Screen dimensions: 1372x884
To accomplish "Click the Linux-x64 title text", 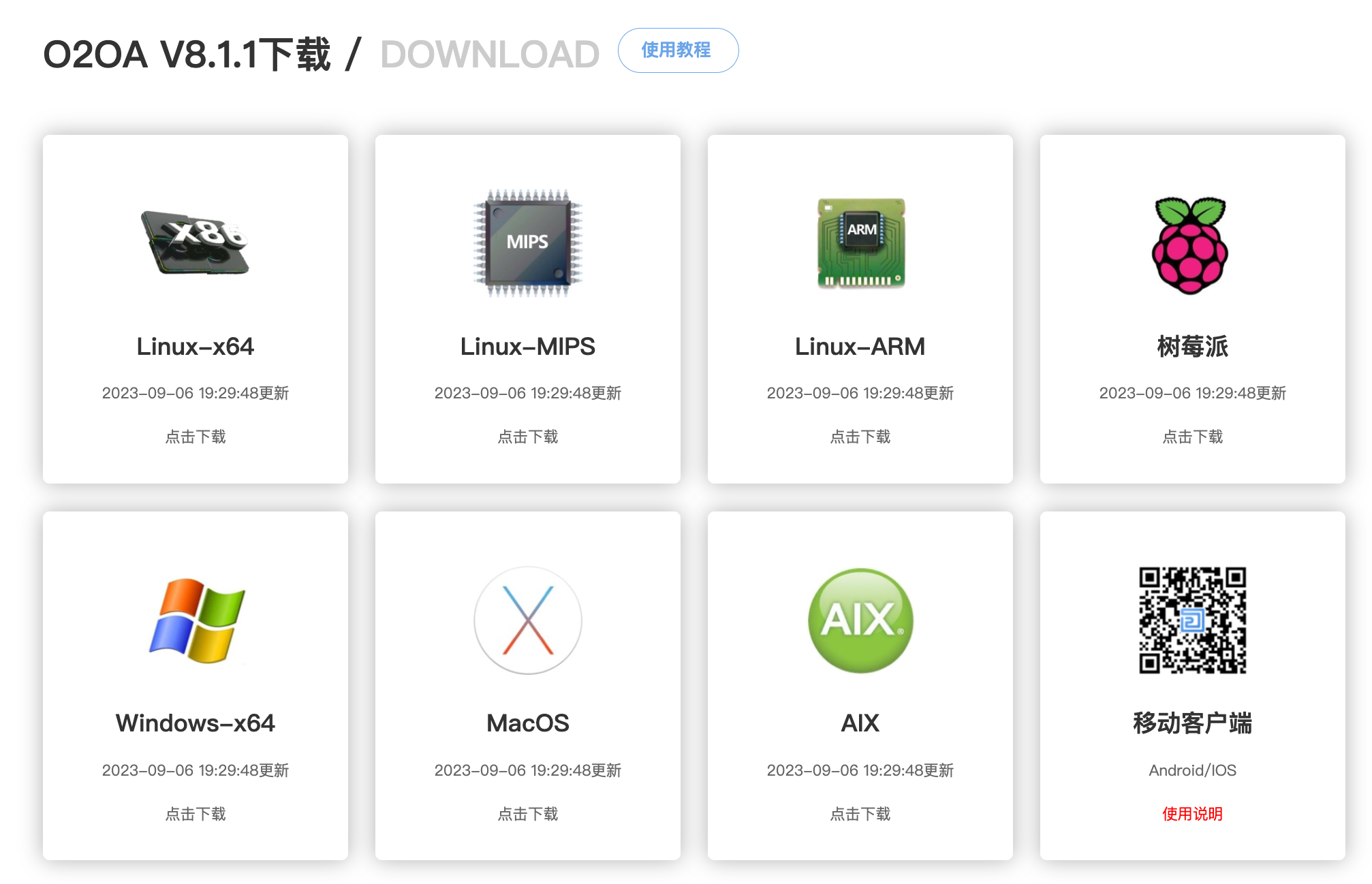I will (196, 347).
